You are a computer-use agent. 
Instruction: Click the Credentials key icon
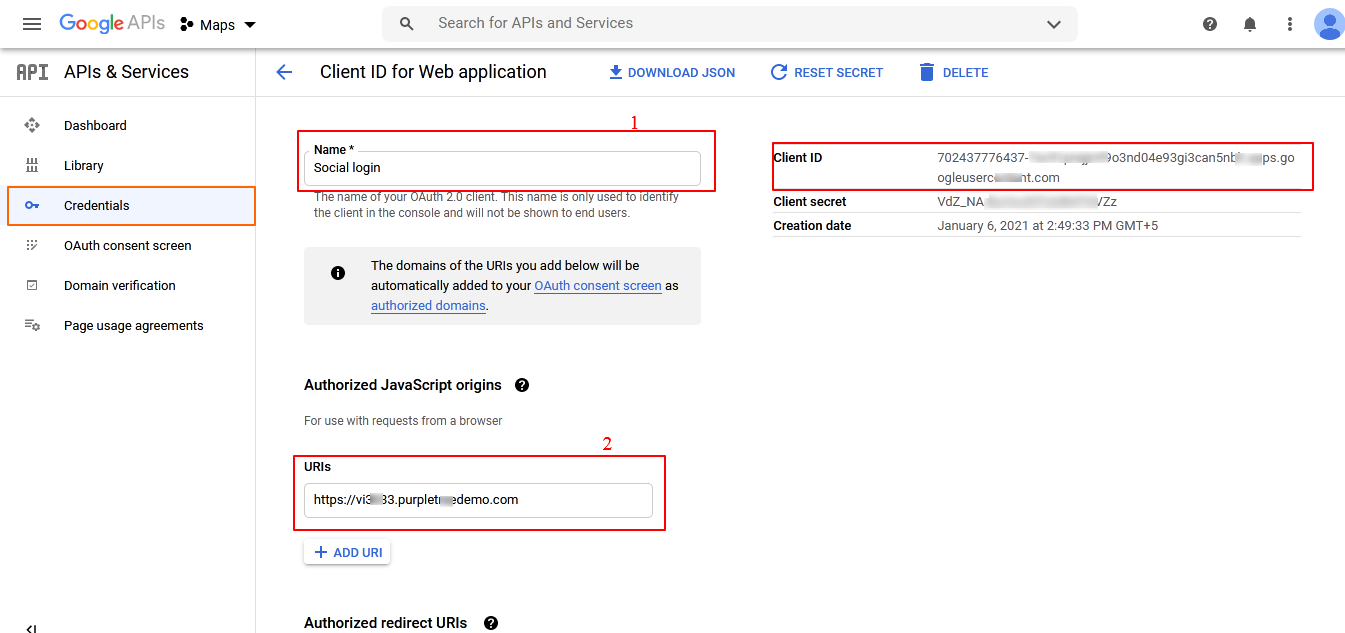click(x=32, y=205)
